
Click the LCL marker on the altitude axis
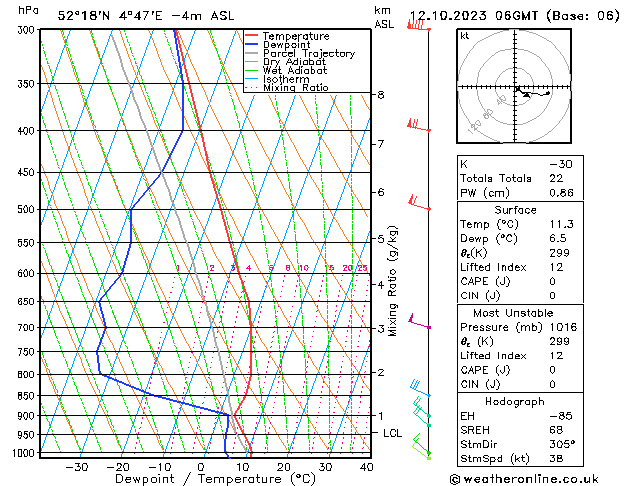[x=393, y=433]
